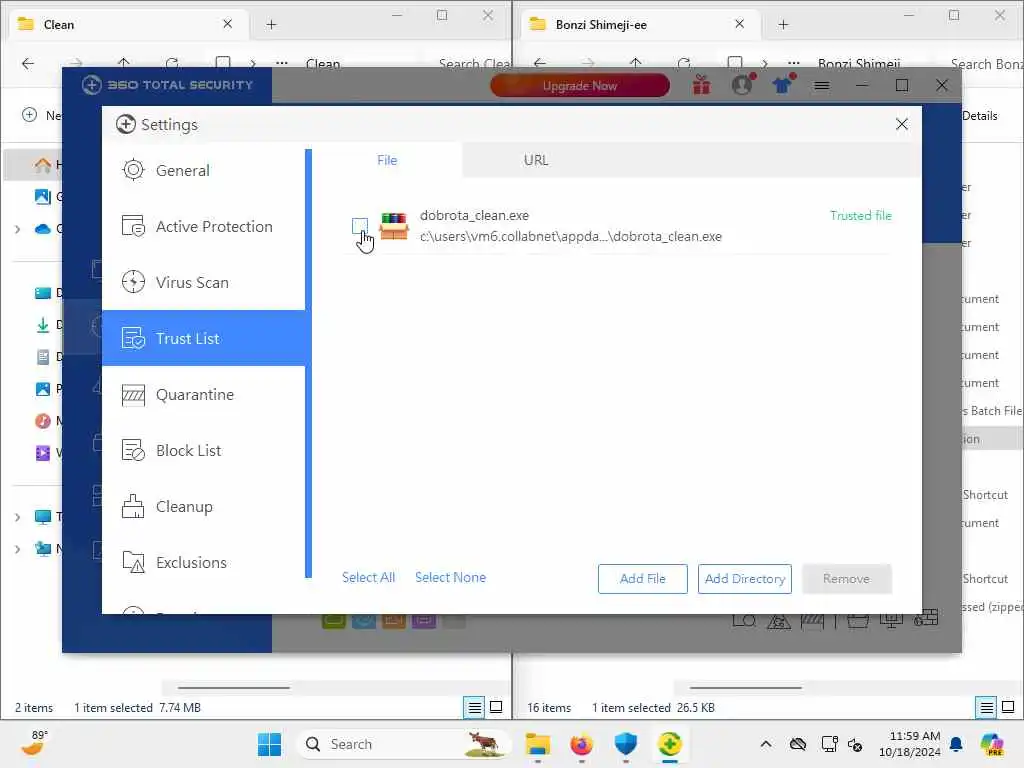Switch to the URL tab
The width and height of the screenshot is (1024, 768).
click(536, 160)
